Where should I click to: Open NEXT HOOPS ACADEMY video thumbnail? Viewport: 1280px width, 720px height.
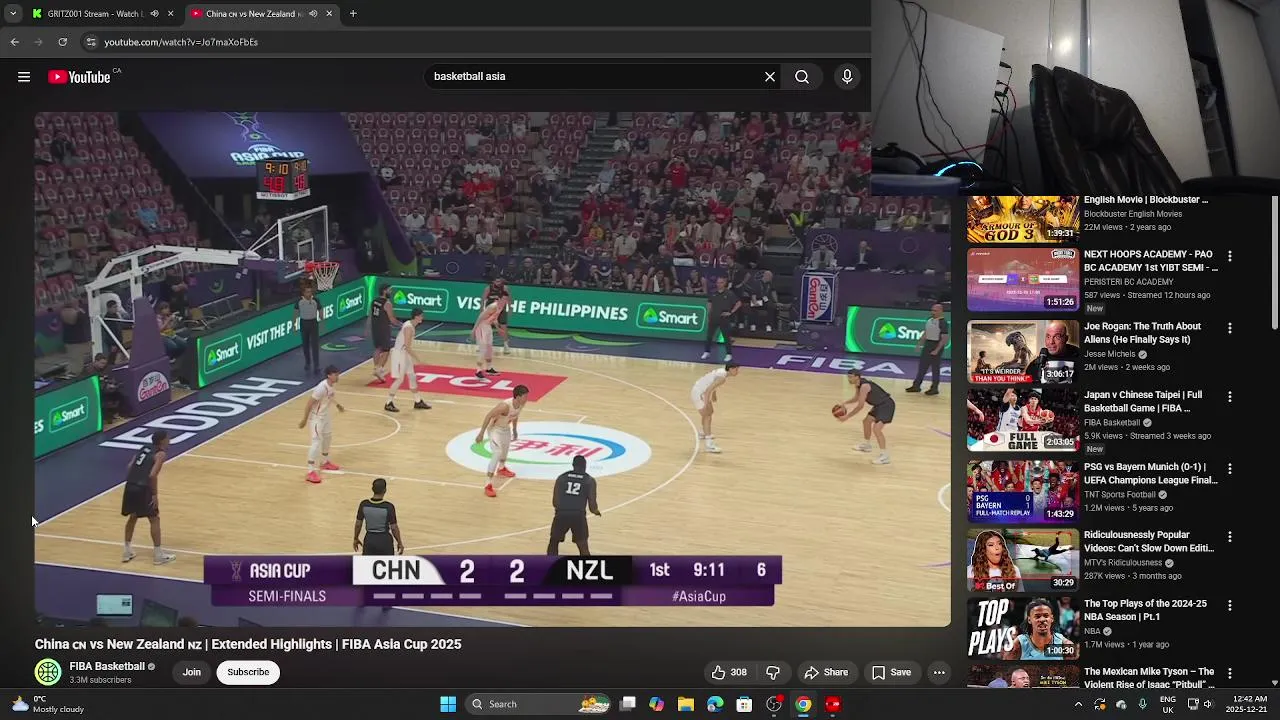point(1022,279)
